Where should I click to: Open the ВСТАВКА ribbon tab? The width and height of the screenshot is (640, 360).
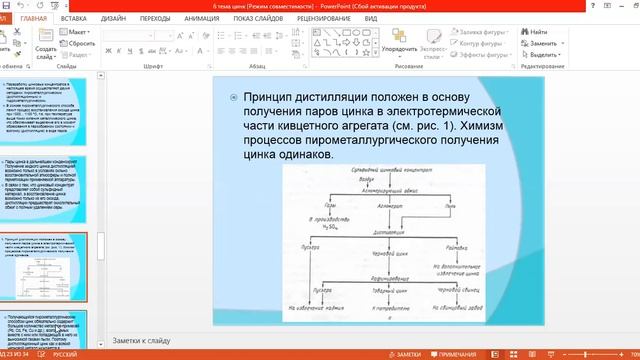tap(73, 18)
